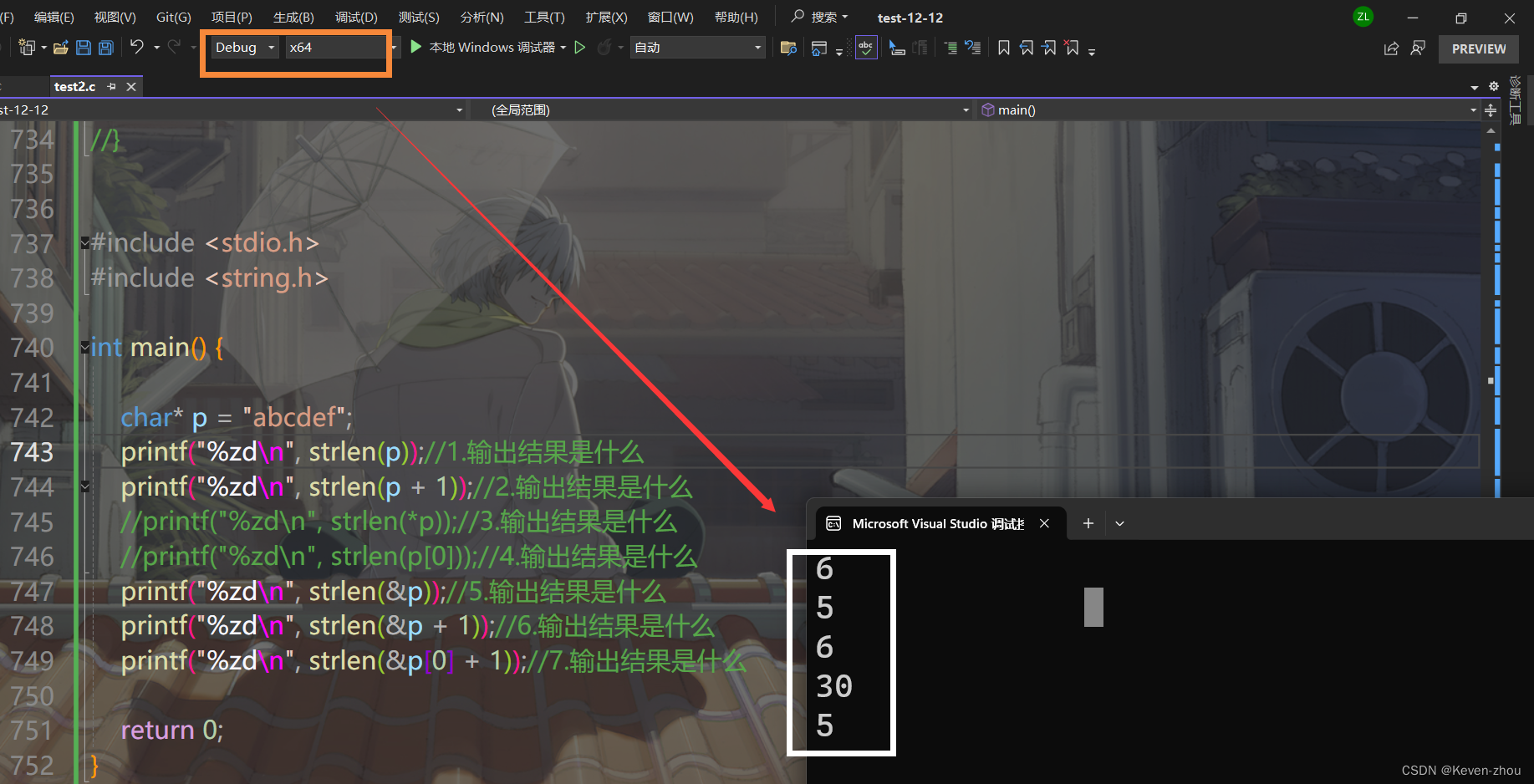This screenshot has width=1534, height=784.
Task: Expand the bookmark toolbar overflow options
Action: 1092,51
